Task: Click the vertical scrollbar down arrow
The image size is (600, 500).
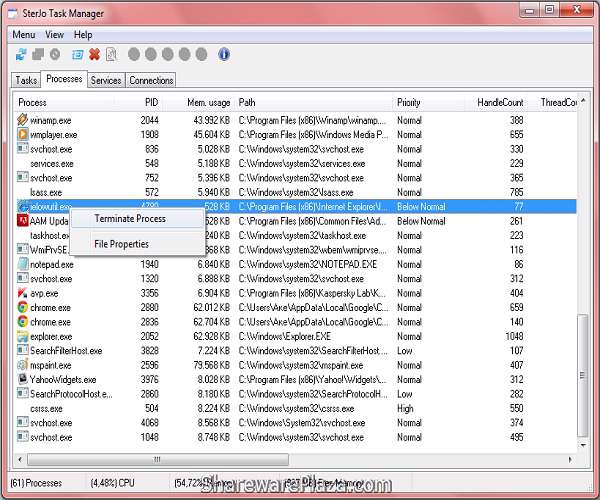Action: [x=583, y=445]
